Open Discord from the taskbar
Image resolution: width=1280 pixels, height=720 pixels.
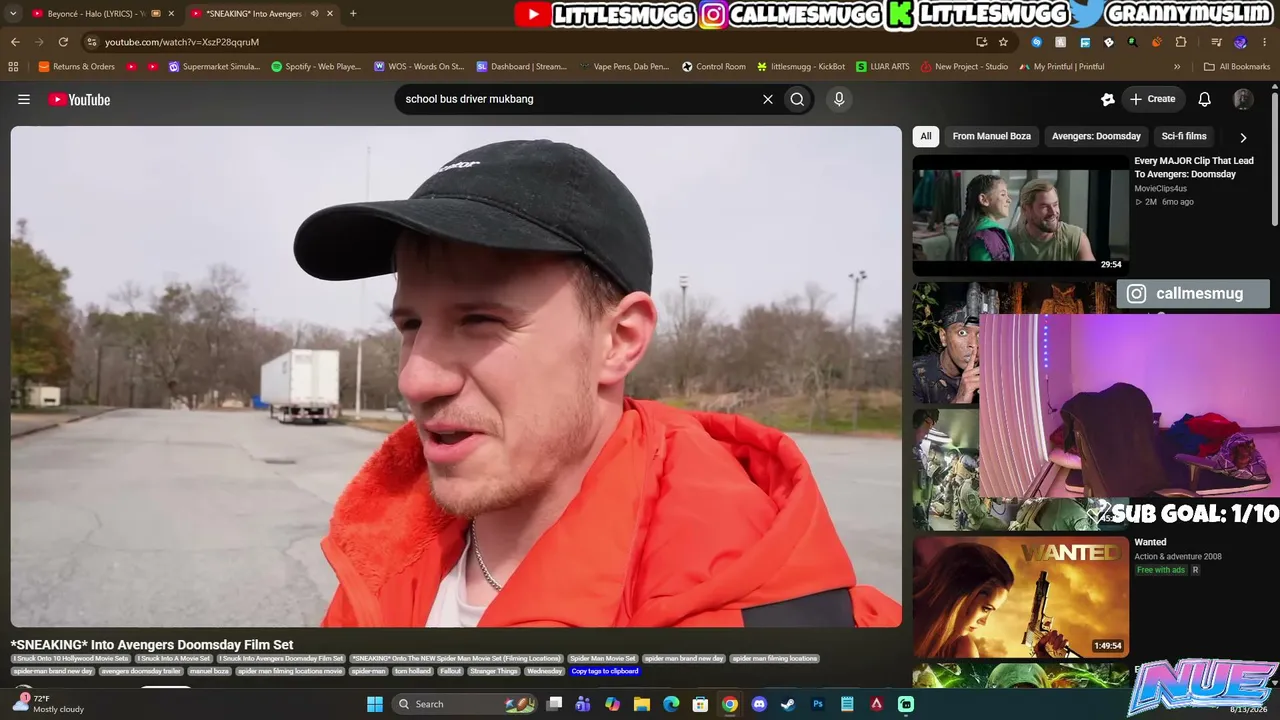759,704
